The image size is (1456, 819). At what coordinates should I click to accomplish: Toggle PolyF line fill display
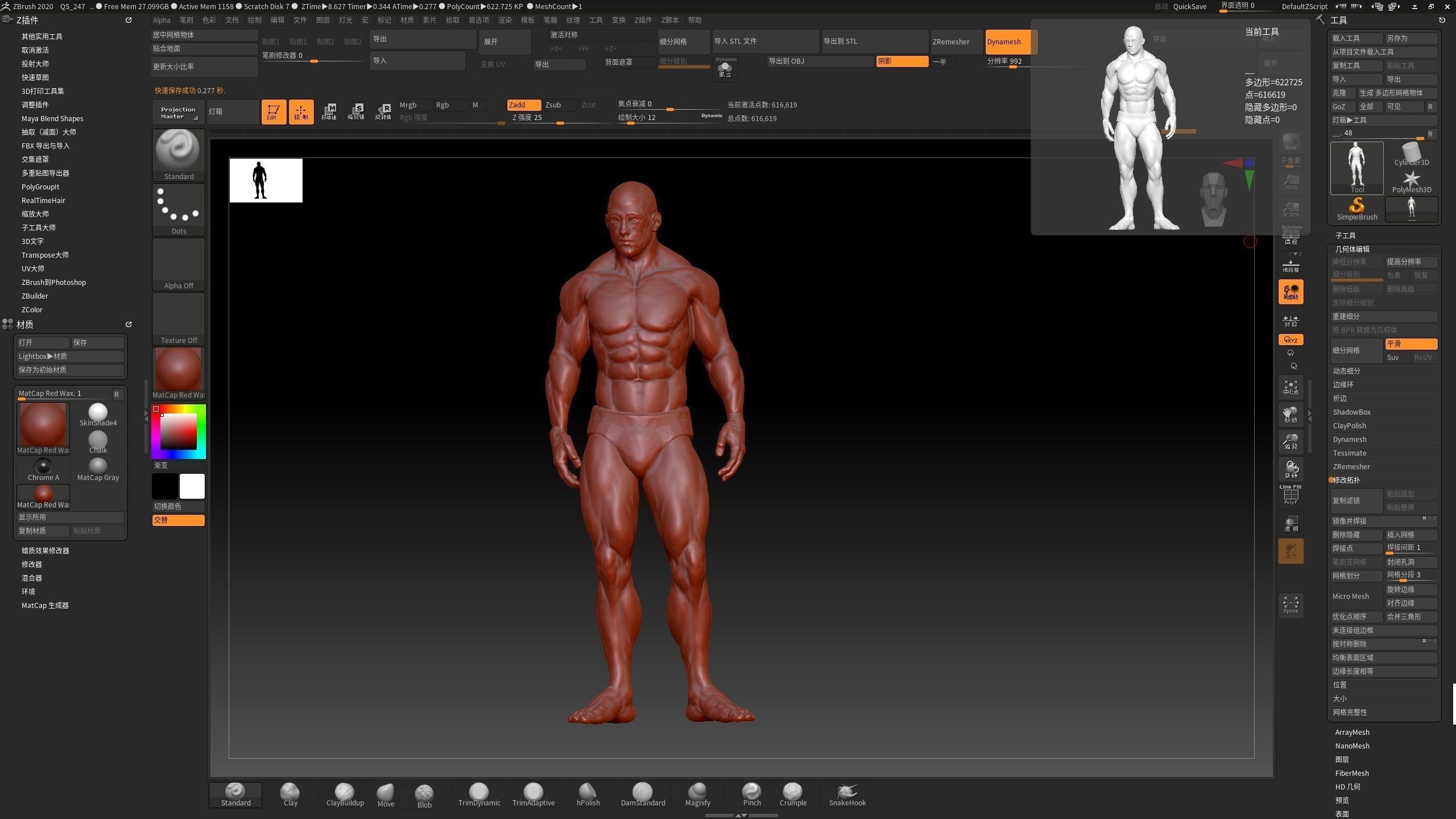1291,495
